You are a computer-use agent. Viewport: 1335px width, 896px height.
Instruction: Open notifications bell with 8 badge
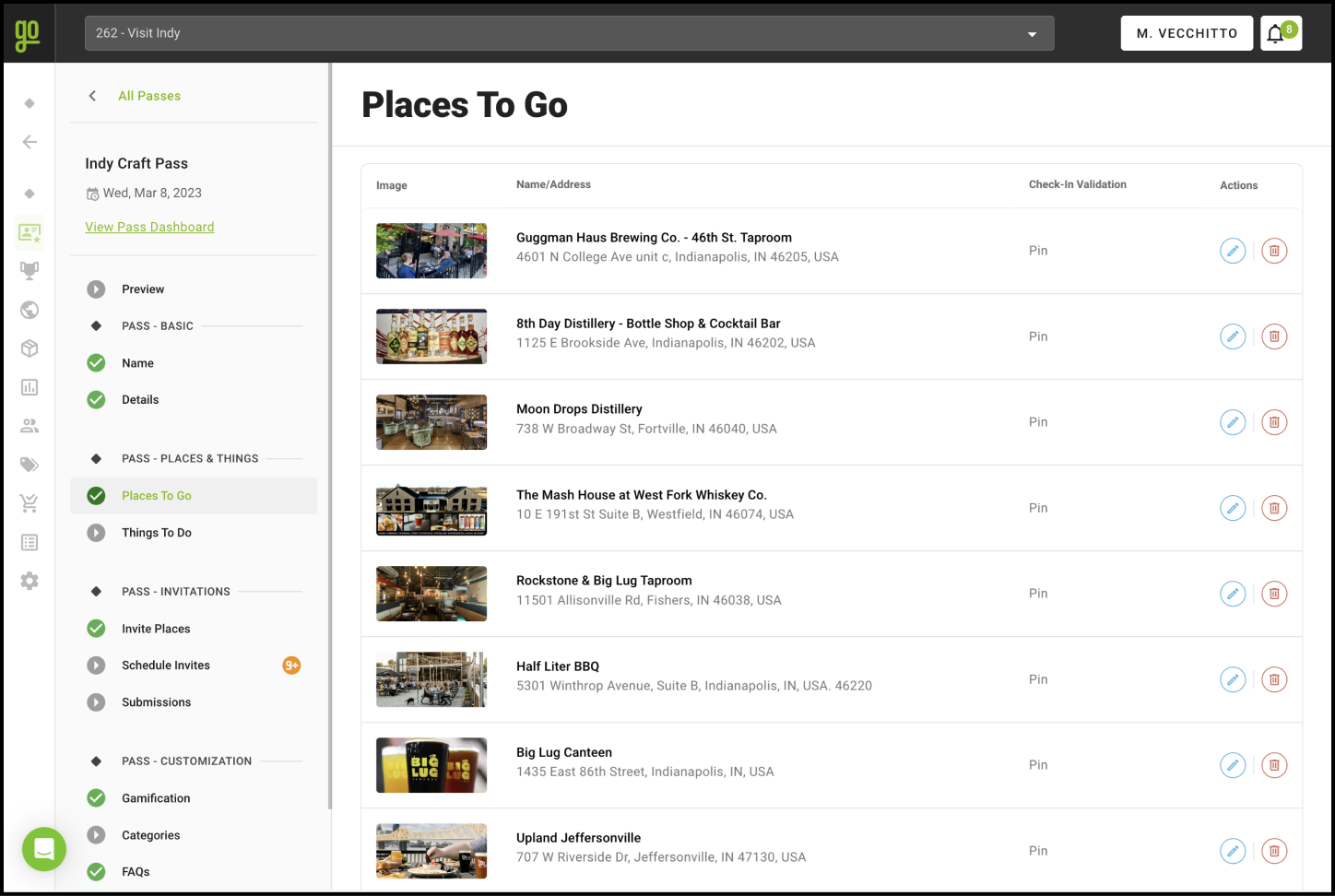1281,33
